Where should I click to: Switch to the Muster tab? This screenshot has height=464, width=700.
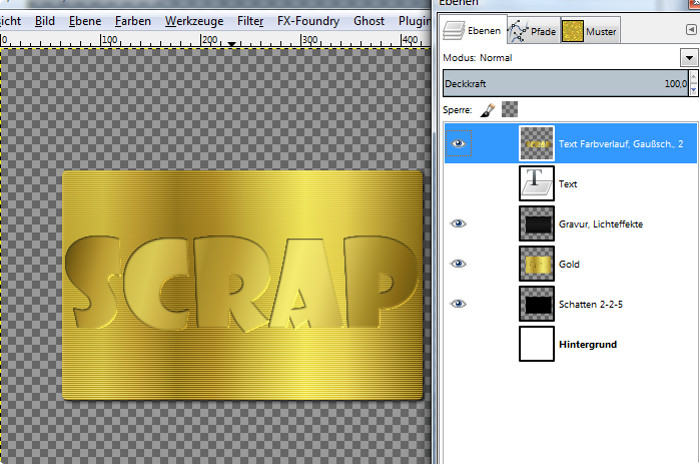[x=590, y=32]
